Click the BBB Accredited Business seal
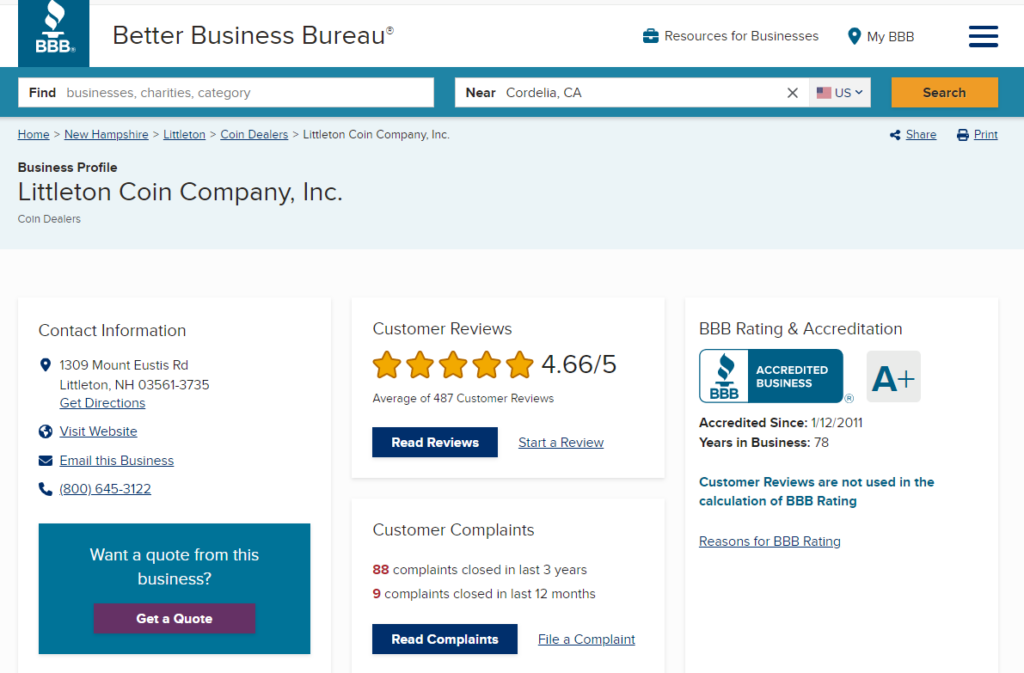1024x673 pixels. coord(771,376)
